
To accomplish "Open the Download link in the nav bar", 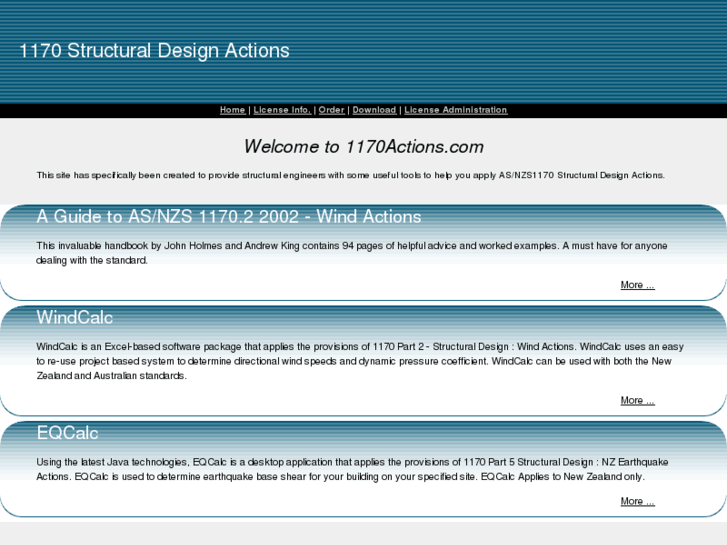I will point(374,110).
